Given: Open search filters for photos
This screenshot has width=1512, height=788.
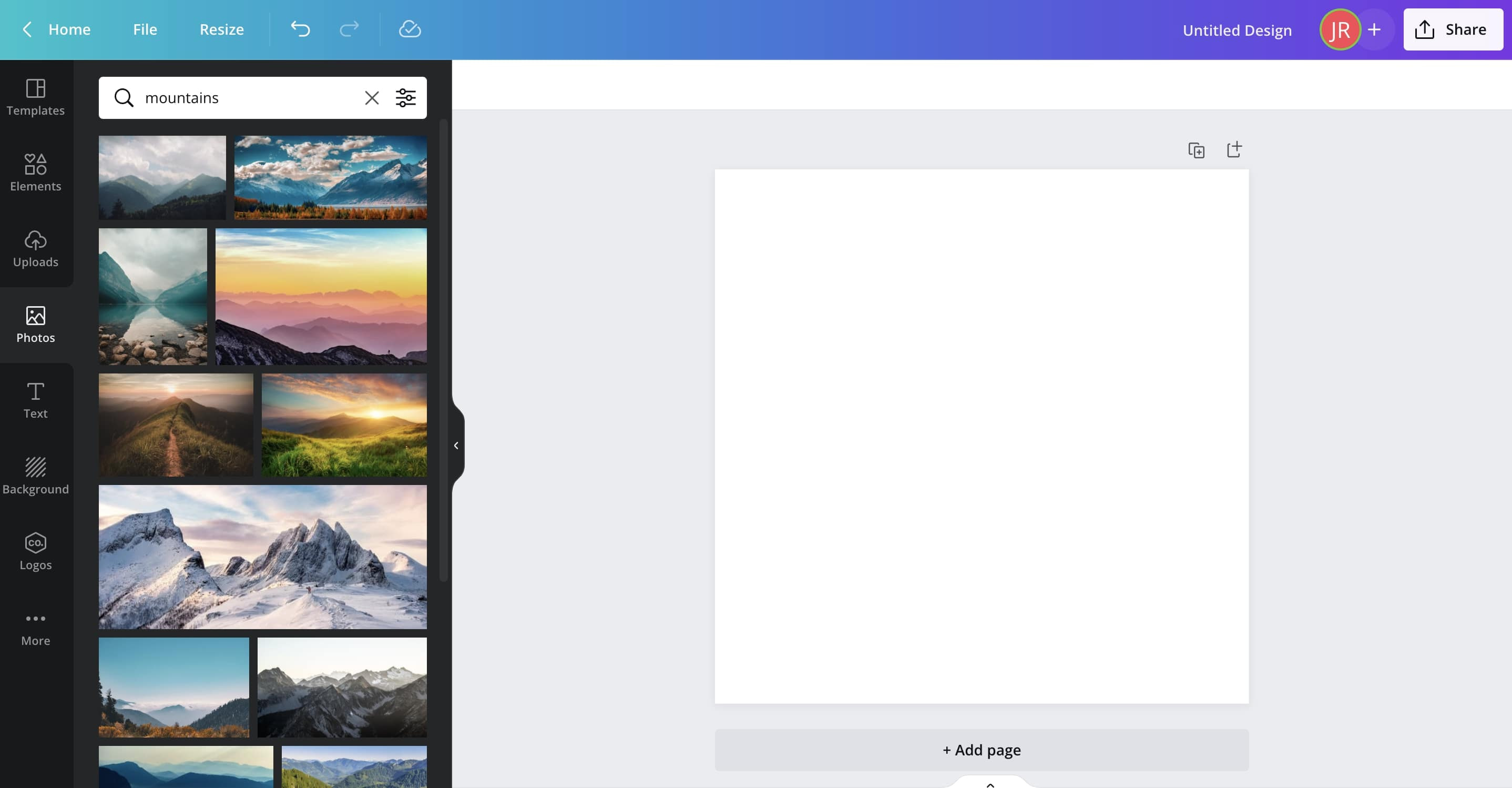Looking at the screenshot, I should coord(405,97).
